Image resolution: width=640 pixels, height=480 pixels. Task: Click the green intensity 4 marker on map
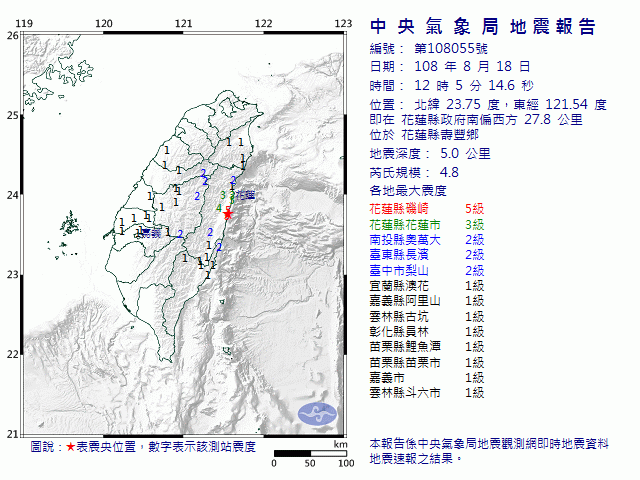click(x=219, y=209)
